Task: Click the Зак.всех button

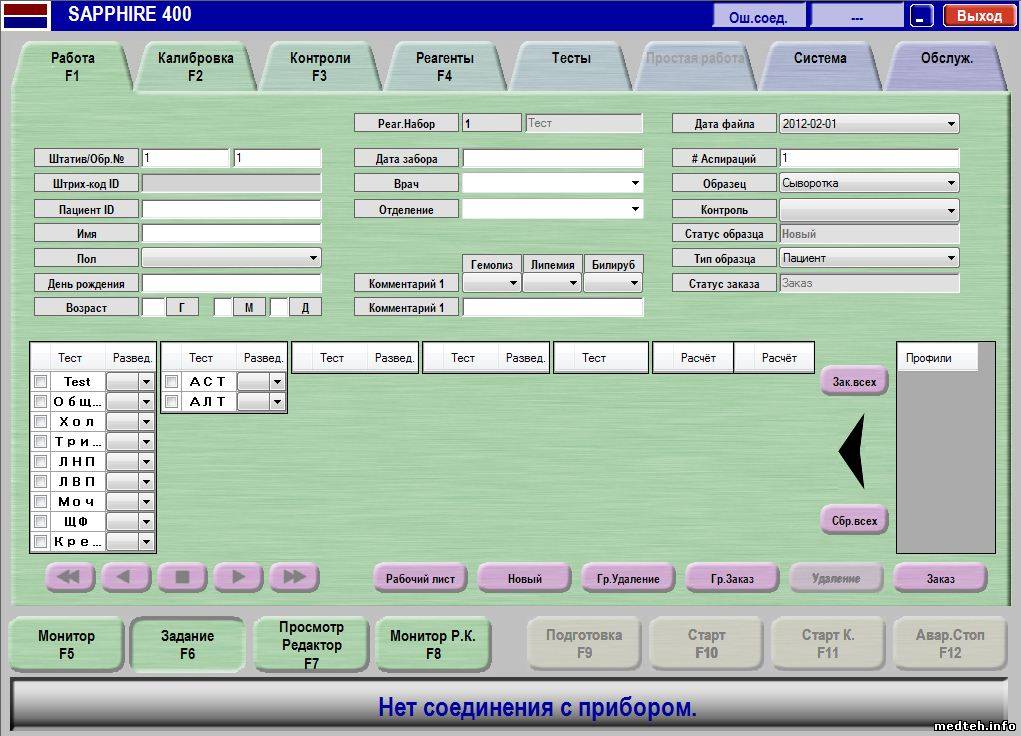Action: tap(854, 381)
